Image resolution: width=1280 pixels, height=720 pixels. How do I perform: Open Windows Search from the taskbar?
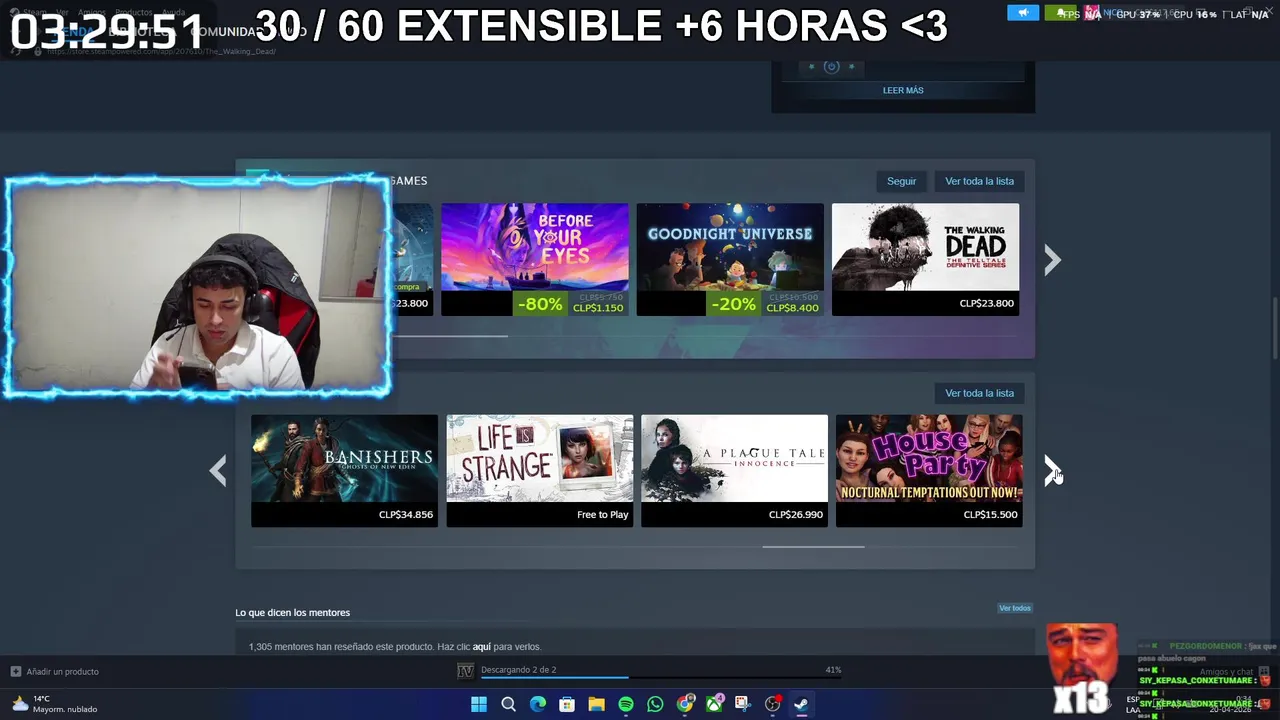point(508,704)
